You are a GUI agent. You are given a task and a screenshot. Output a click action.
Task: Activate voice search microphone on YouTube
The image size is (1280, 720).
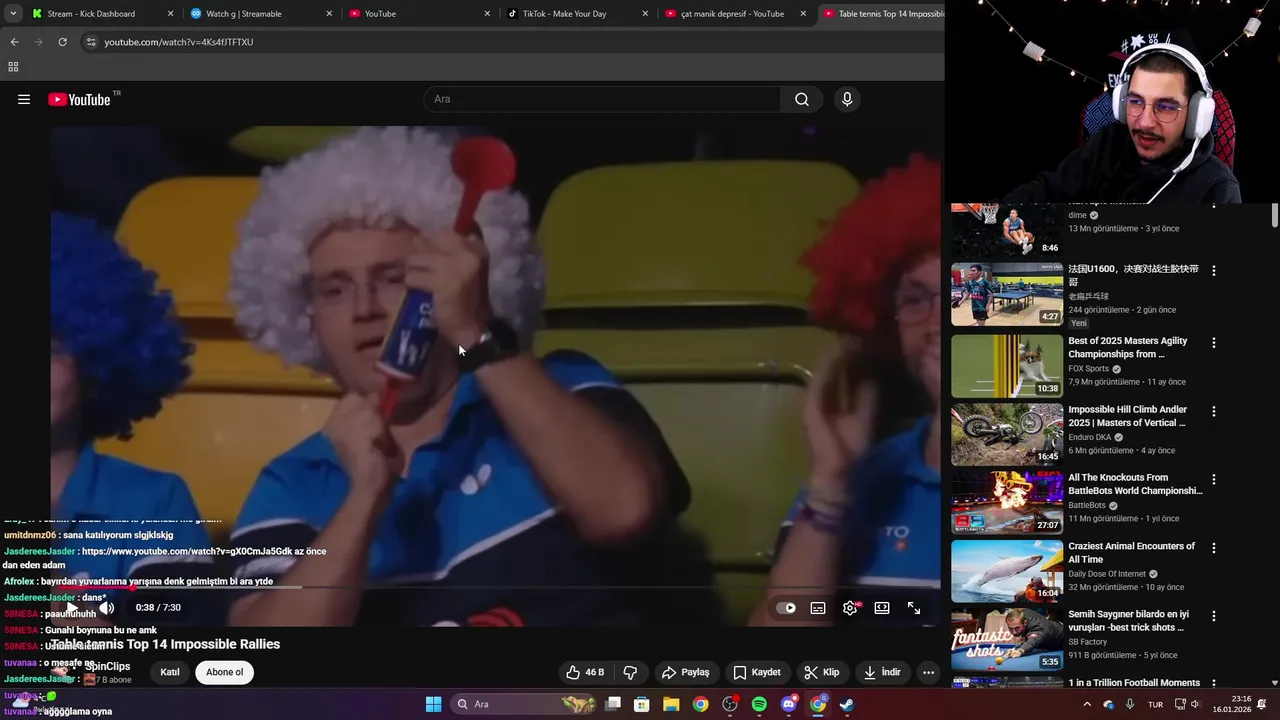[x=847, y=99]
